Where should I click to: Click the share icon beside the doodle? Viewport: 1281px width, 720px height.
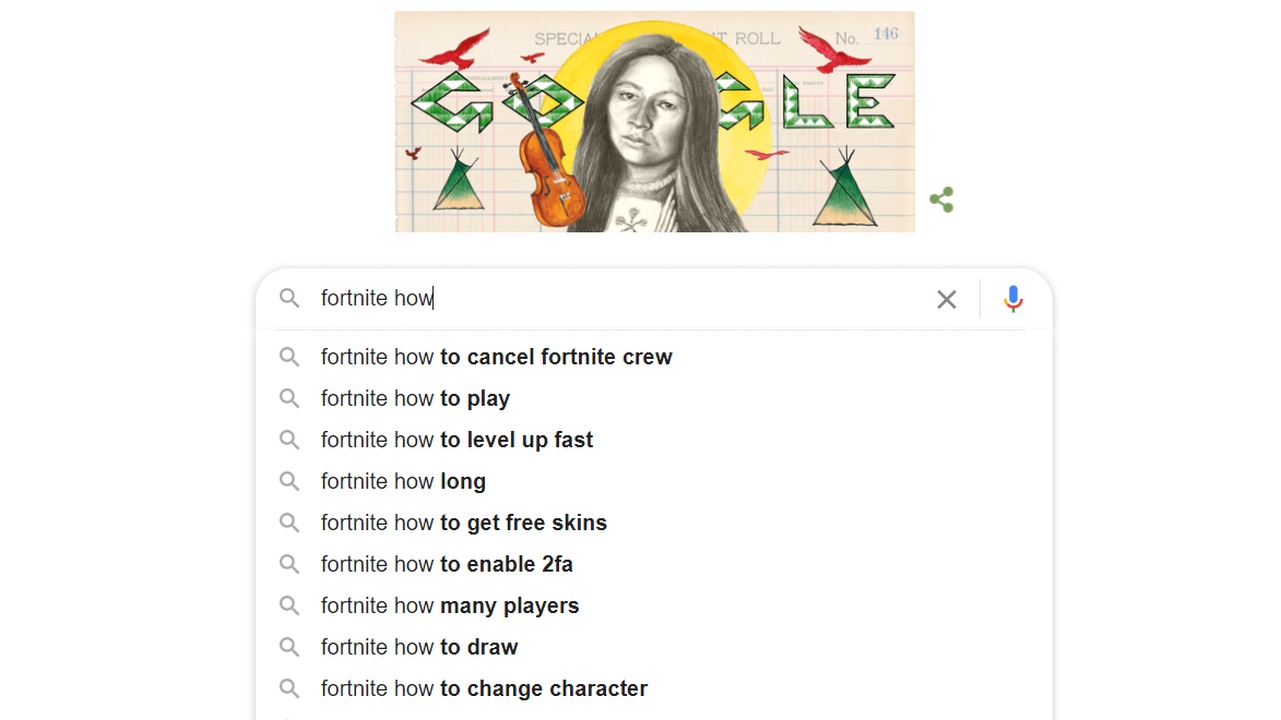pyautogui.click(x=941, y=199)
